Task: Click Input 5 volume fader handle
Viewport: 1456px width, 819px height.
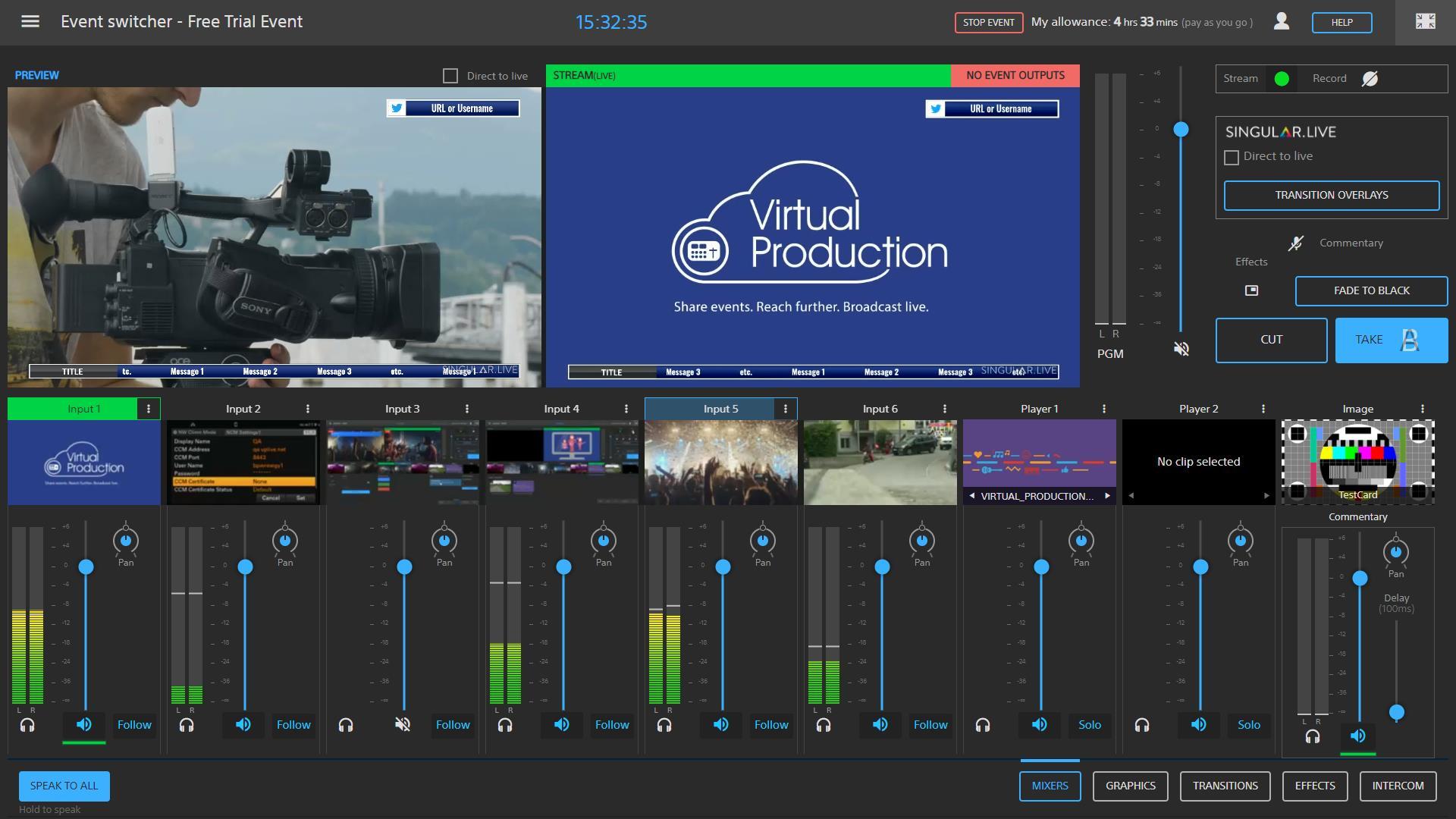Action: [x=723, y=567]
